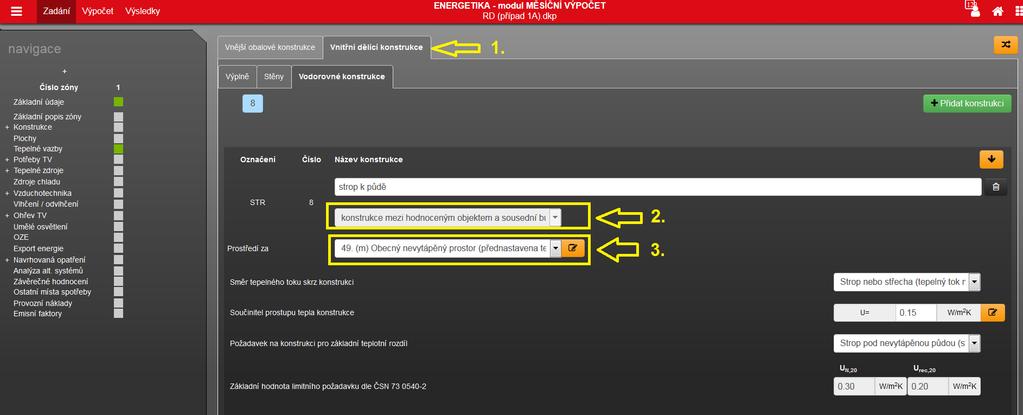Open 'Strop pod nevytápěnou půdou' requirement dropdown
Viewport: 1023px width, 415px height.
click(907, 343)
